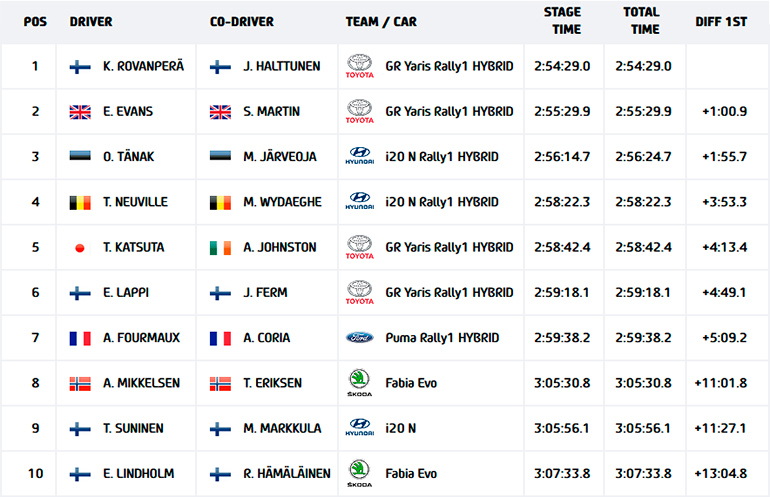The width and height of the screenshot is (770, 497).
Task: Click the Hyundai logo in Suninen's row
Action: [359, 427]
